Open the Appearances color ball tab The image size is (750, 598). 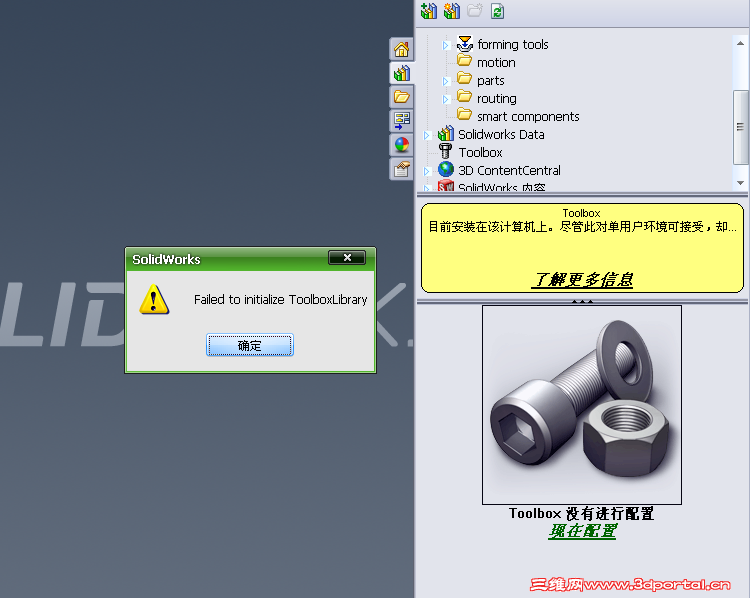pyautogui.click(x=401, y=144)
